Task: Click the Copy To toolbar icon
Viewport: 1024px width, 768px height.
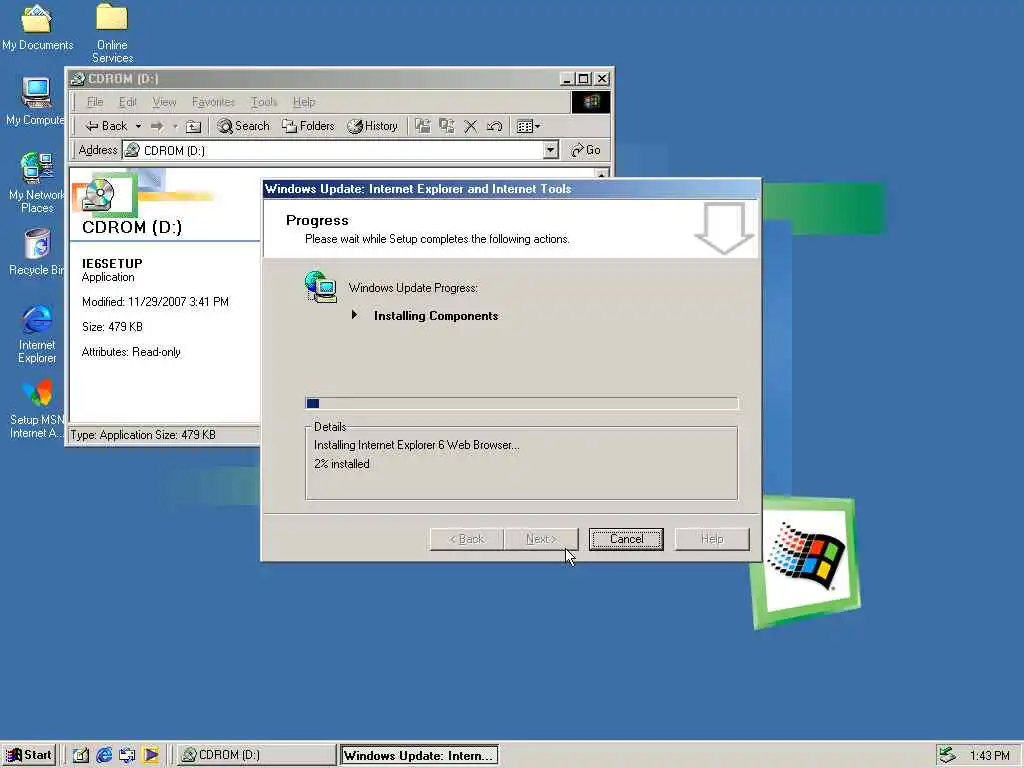Action: point(447,126)
